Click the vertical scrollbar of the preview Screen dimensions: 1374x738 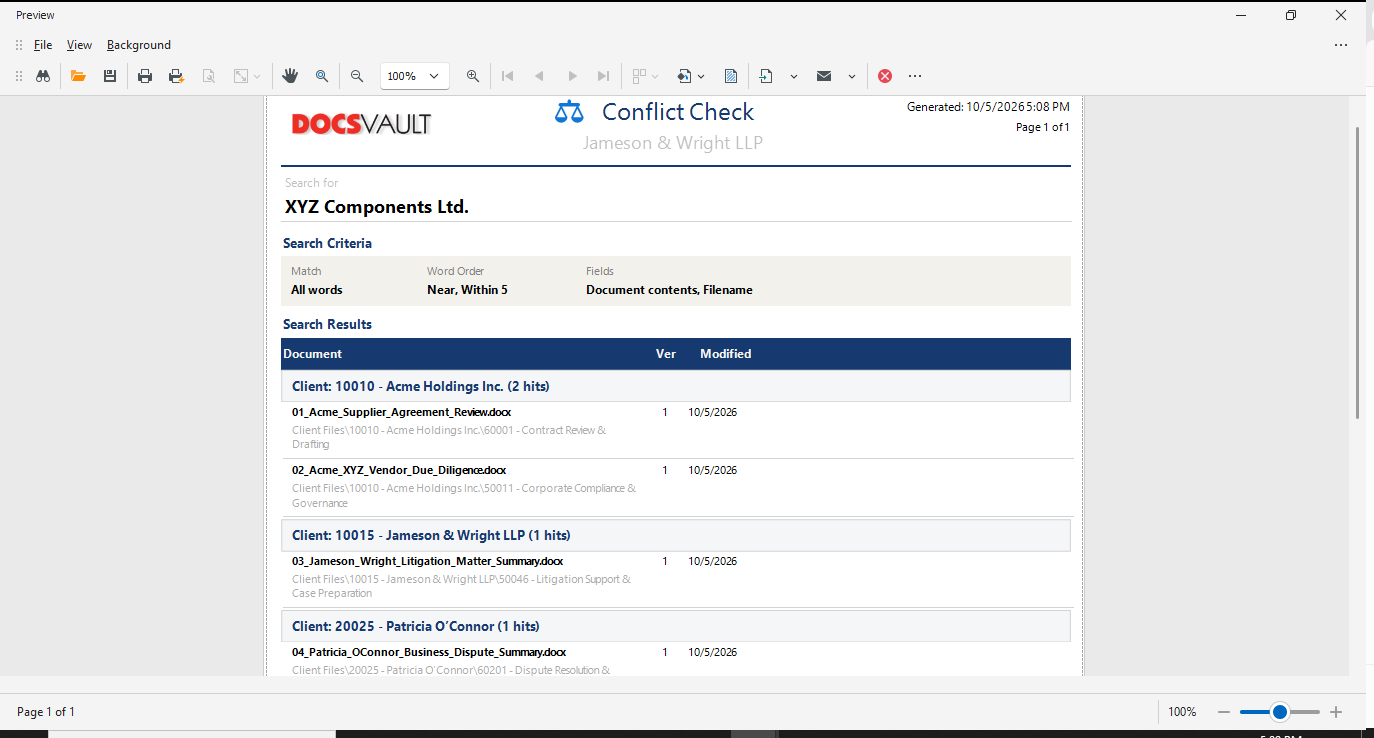pyautogui.click(x=1357, y=272)
